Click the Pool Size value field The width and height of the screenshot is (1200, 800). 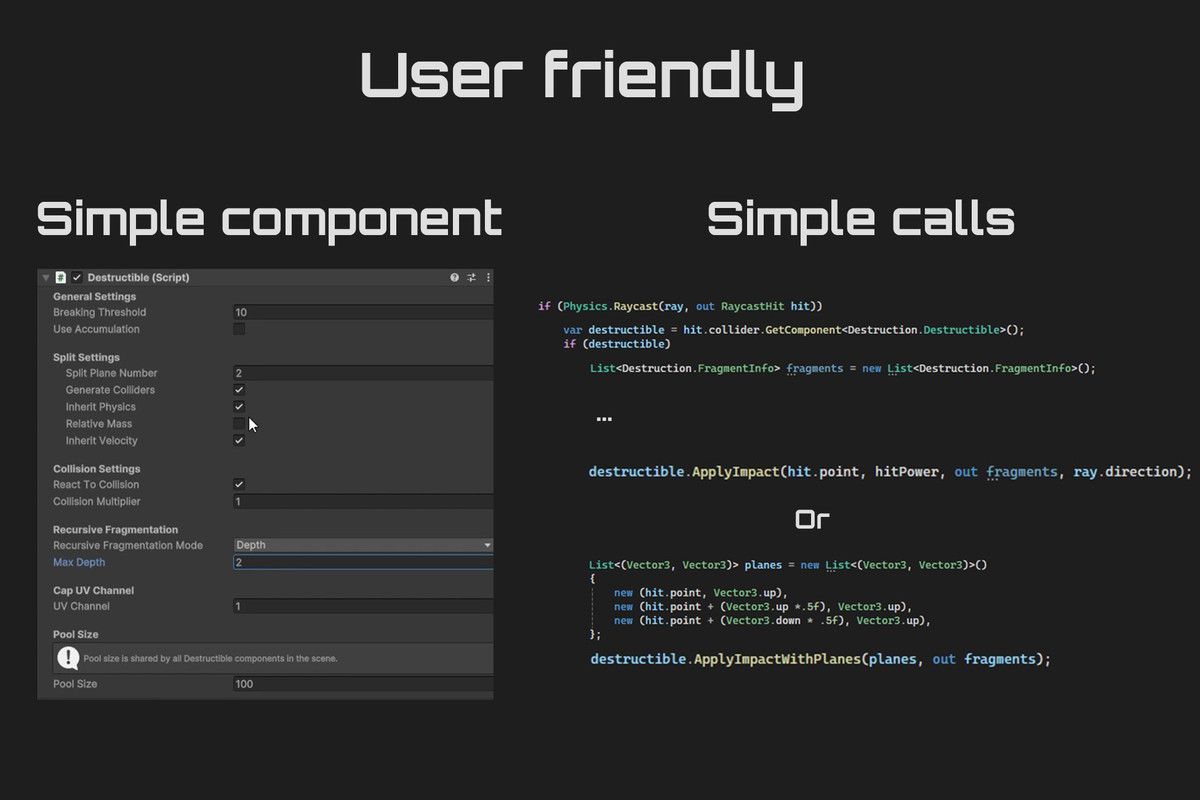pos(363,684)
